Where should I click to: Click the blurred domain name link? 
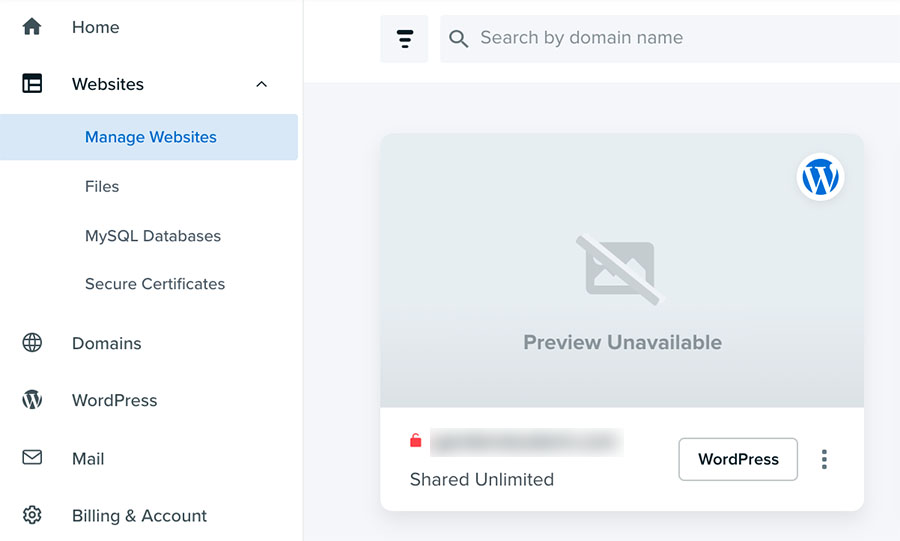526,442
